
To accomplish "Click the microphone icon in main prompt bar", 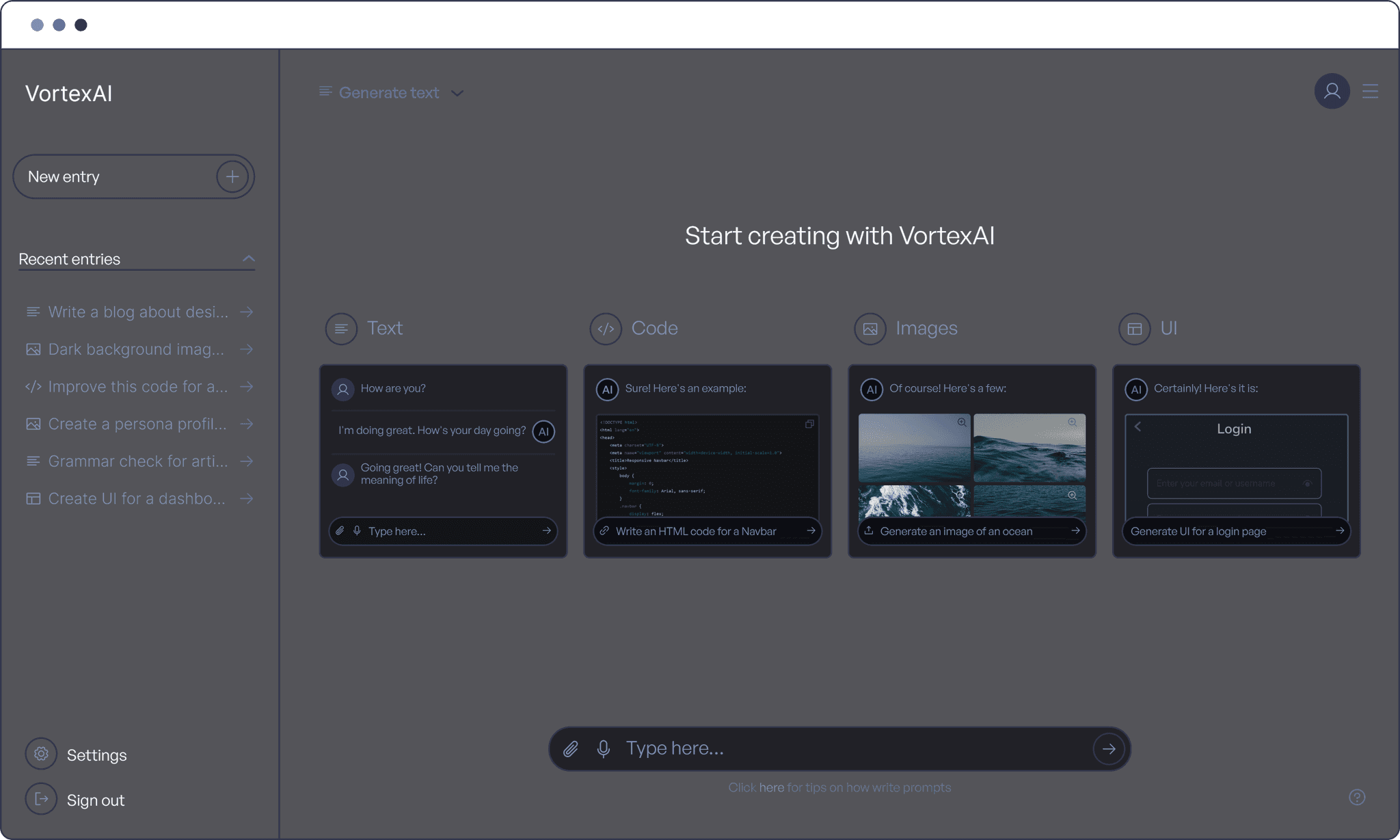I will [603, 749].
